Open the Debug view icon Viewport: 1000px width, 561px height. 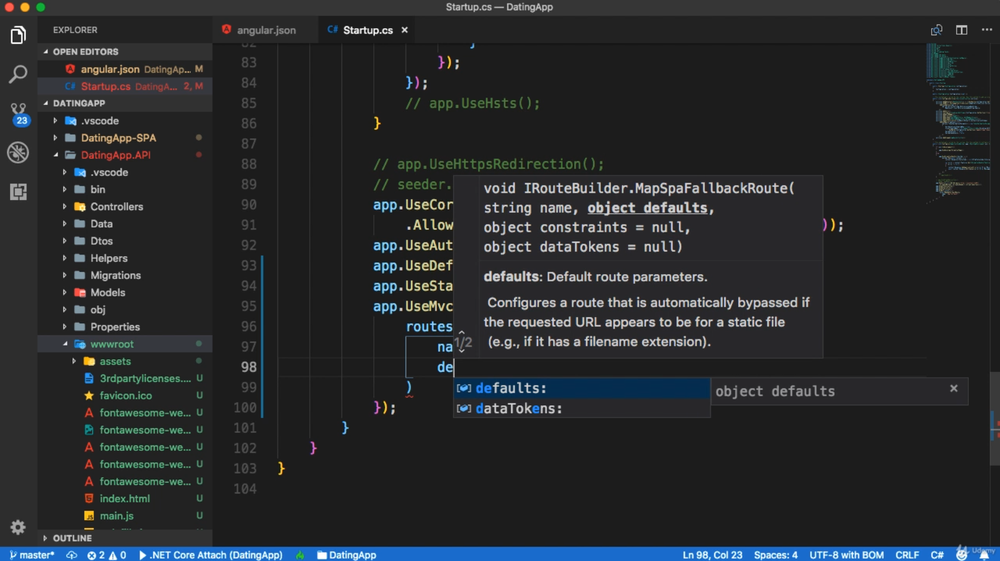click(x=18, y=152)
